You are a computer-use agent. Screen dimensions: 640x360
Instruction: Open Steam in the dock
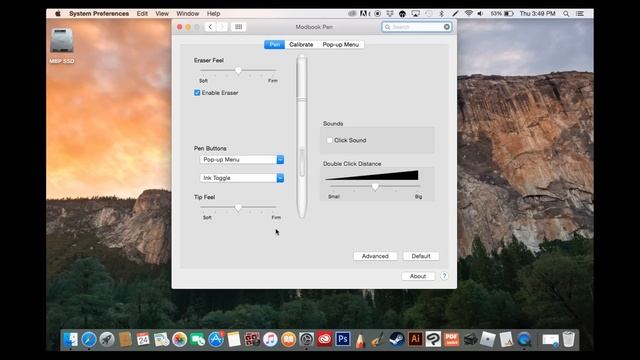pyautogui.click(x=397, y=339)
